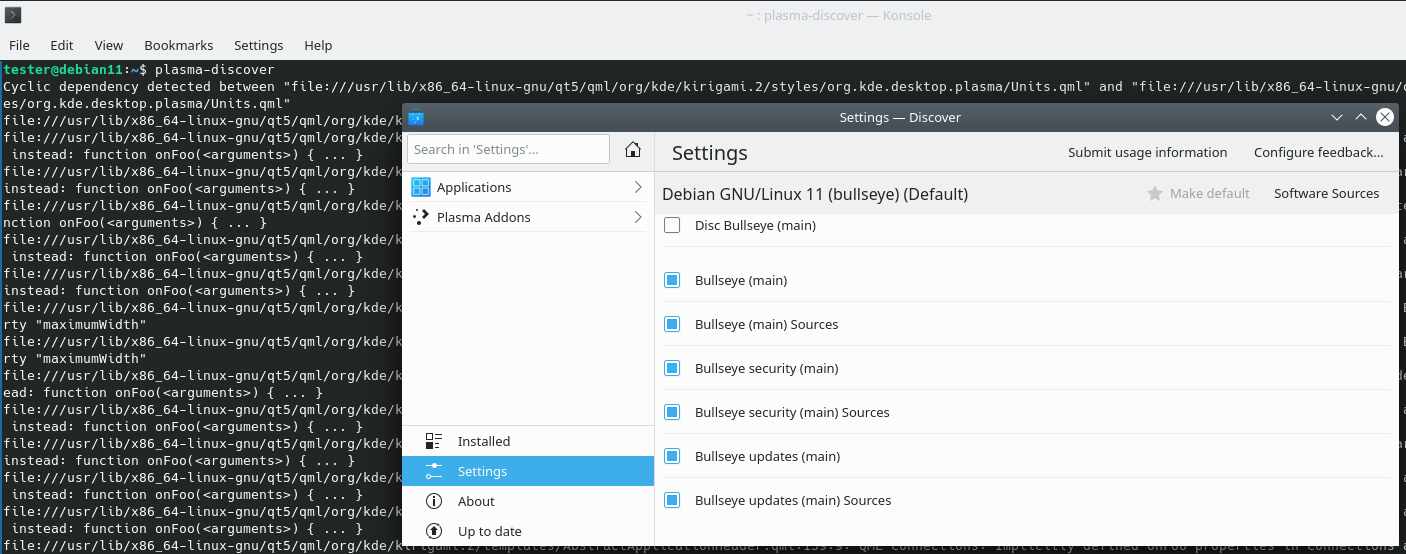
Task: Enable the Disc Bullseye (main) checkbox
Action: (x=672, y=225)
